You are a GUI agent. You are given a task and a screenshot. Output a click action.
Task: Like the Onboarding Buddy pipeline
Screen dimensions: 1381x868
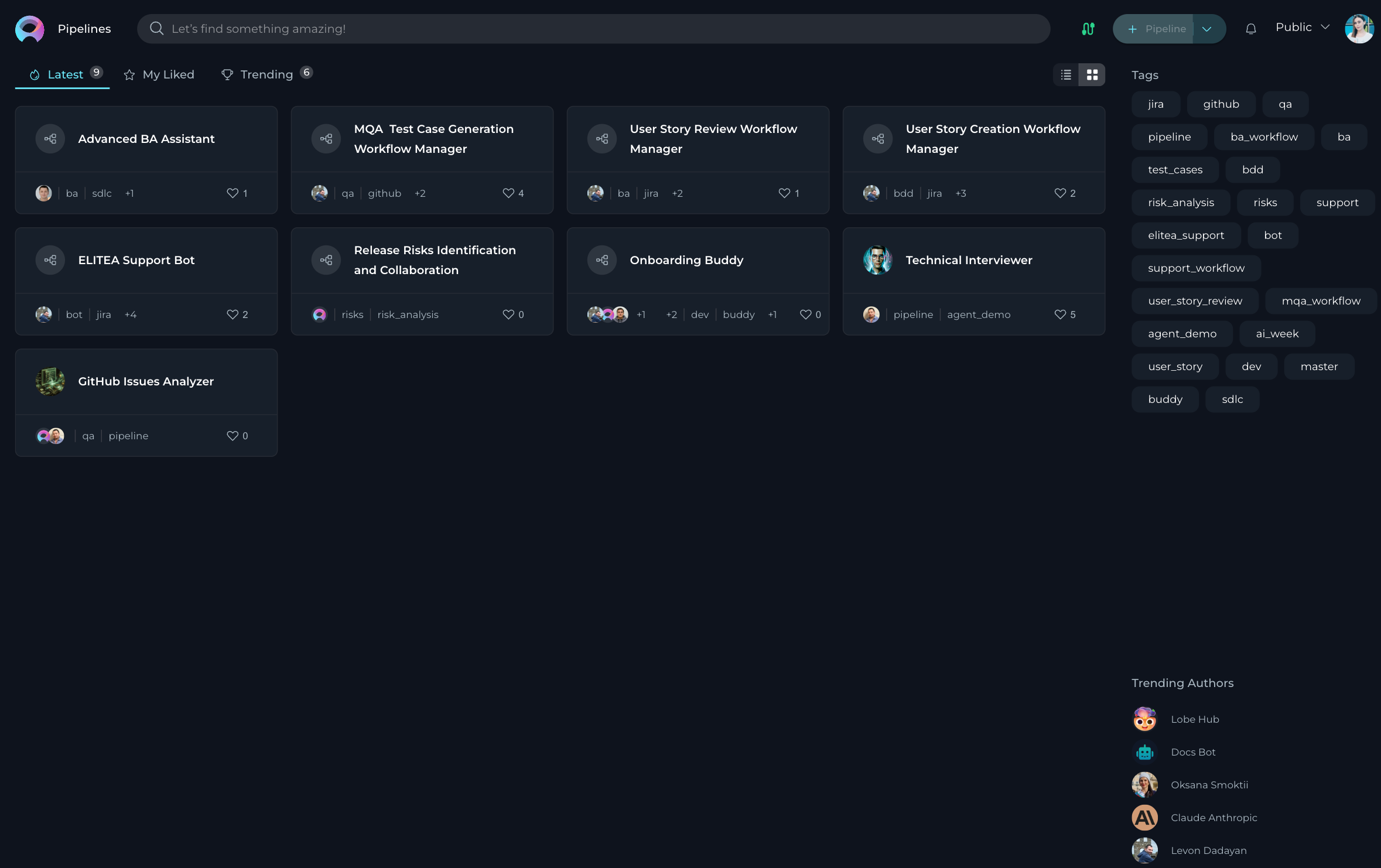coord(806,315)
